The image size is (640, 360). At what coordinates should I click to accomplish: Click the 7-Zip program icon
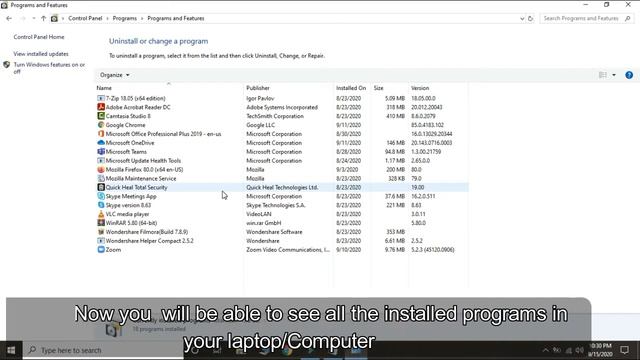[101, 98]
